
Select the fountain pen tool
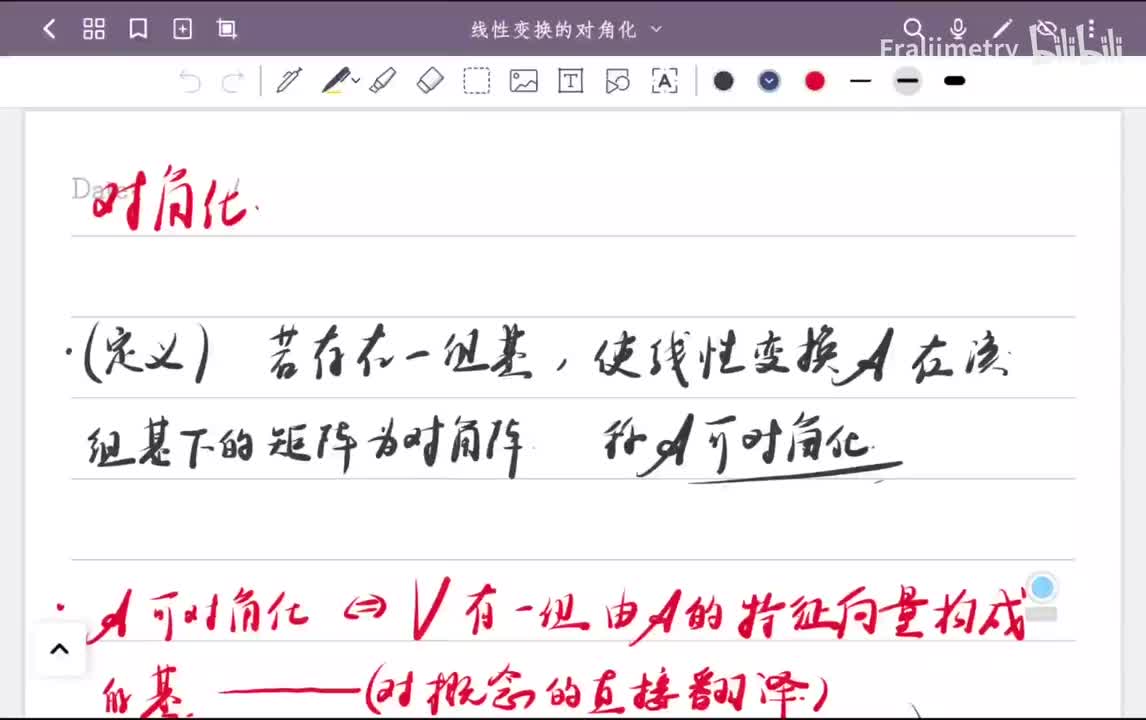coord(289,80)
